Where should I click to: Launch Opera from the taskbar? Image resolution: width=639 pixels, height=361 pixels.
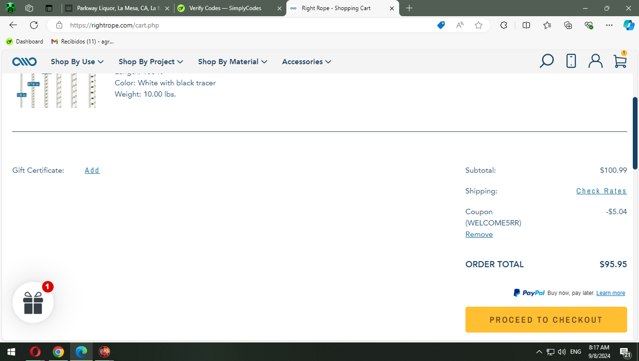tap(35, 352)
